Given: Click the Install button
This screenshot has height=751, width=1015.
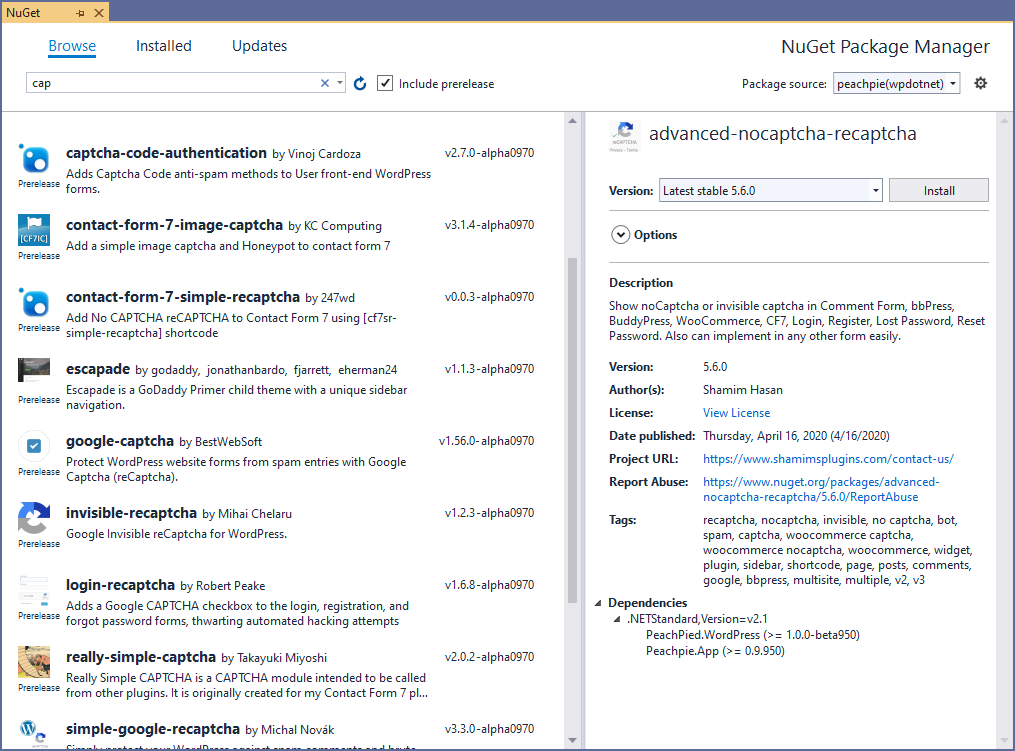Looking at the screenshot, I should (x=939, y=190).
